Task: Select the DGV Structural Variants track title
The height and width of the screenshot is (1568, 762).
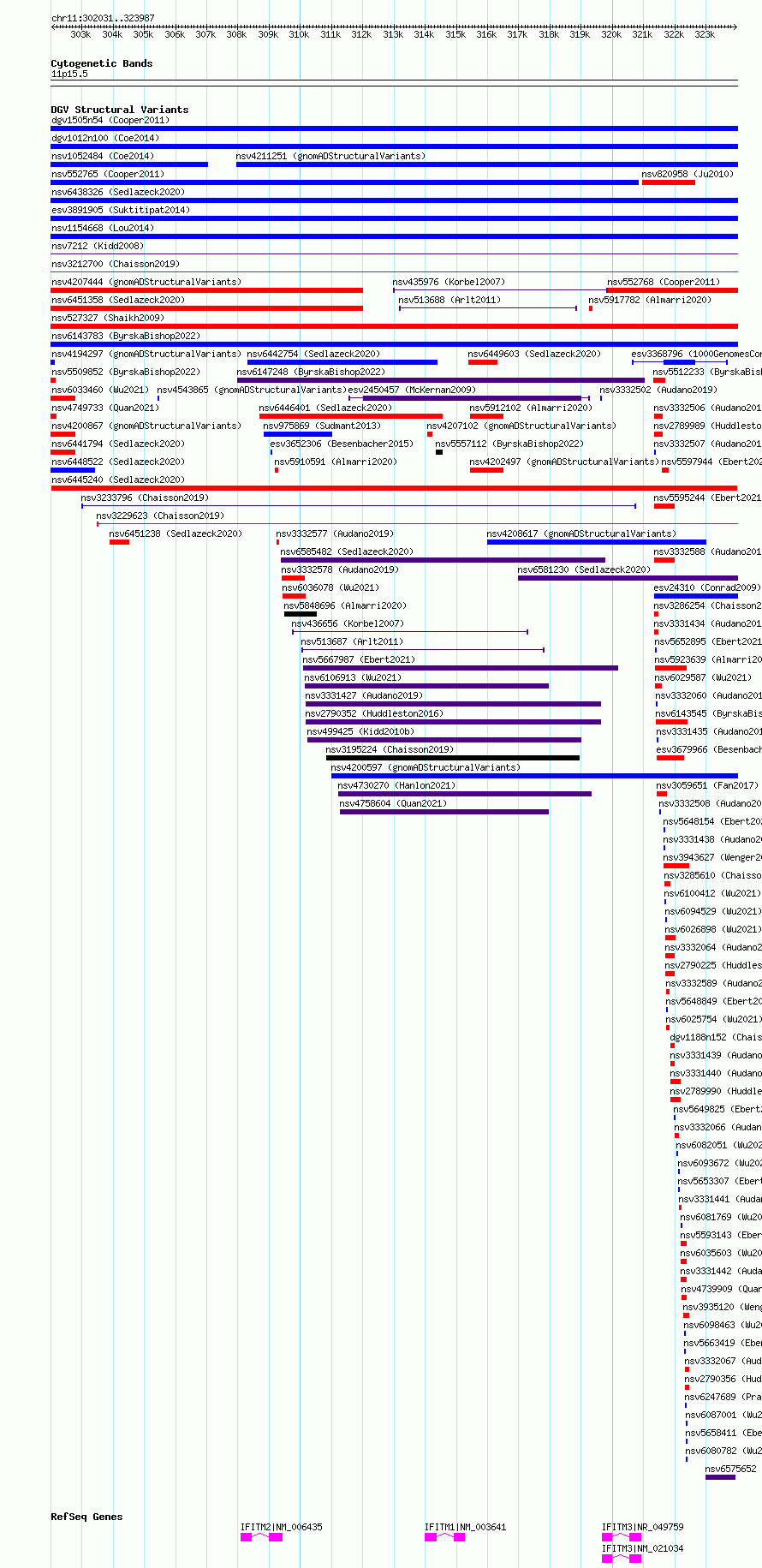Action: [120, 110]
